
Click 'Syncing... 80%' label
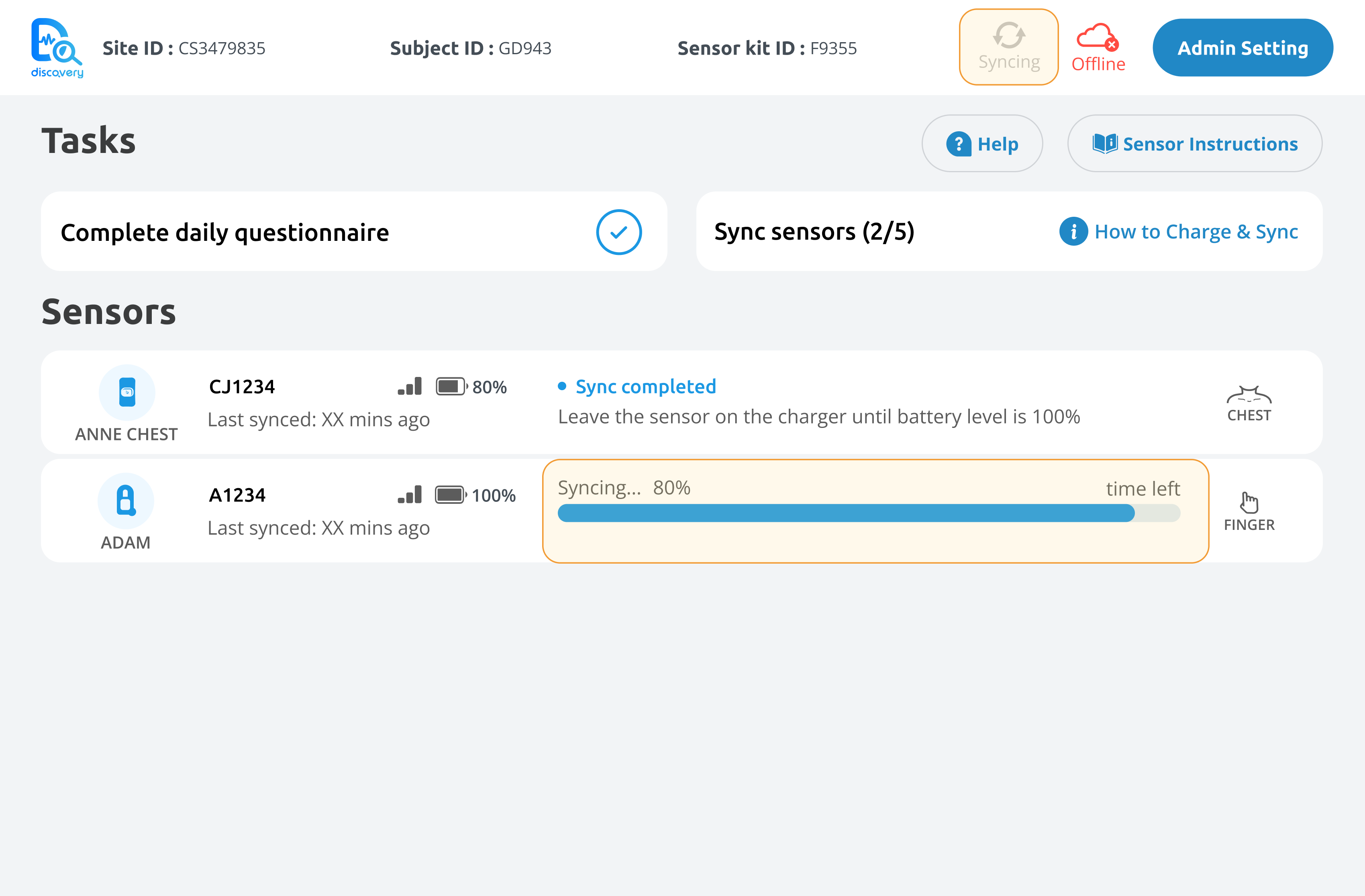pos(624,488)
